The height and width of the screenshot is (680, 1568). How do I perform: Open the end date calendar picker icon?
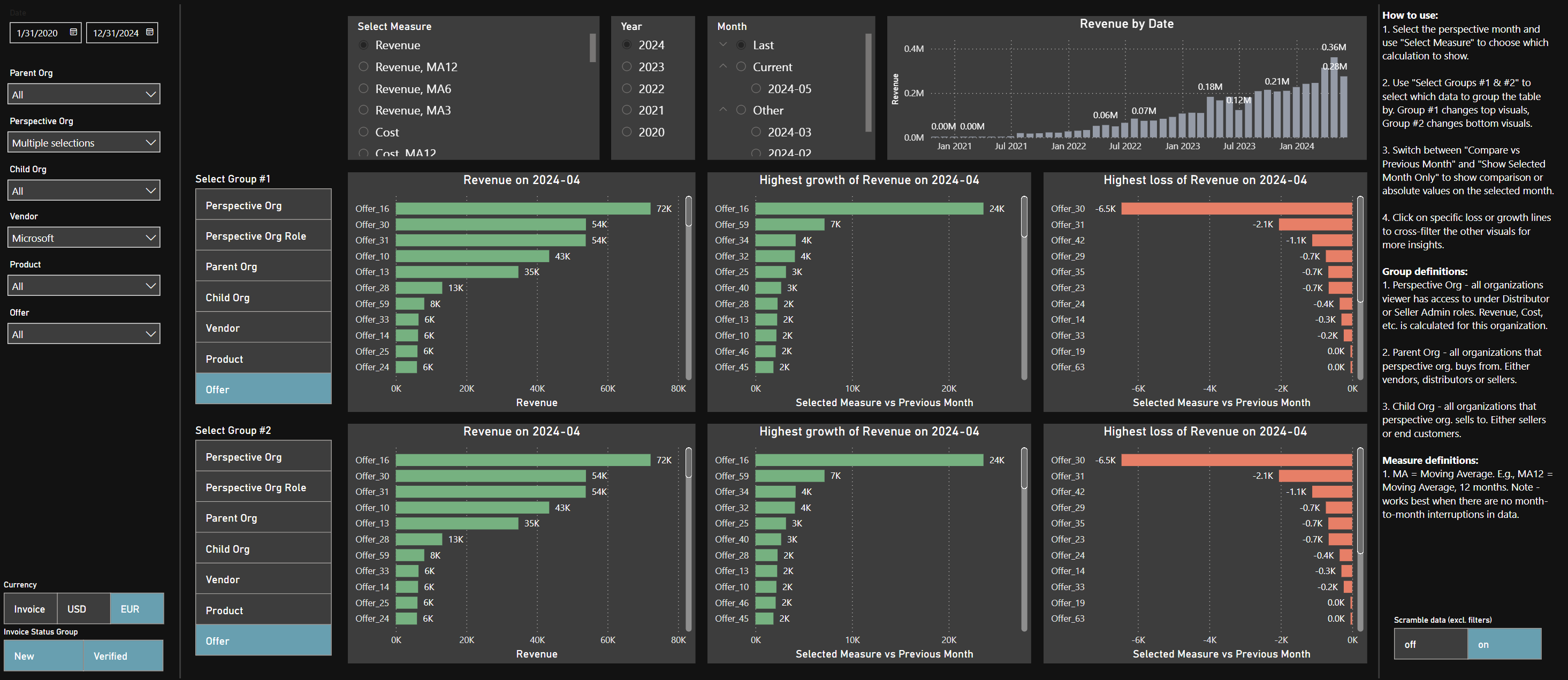[x=150, y=32]
